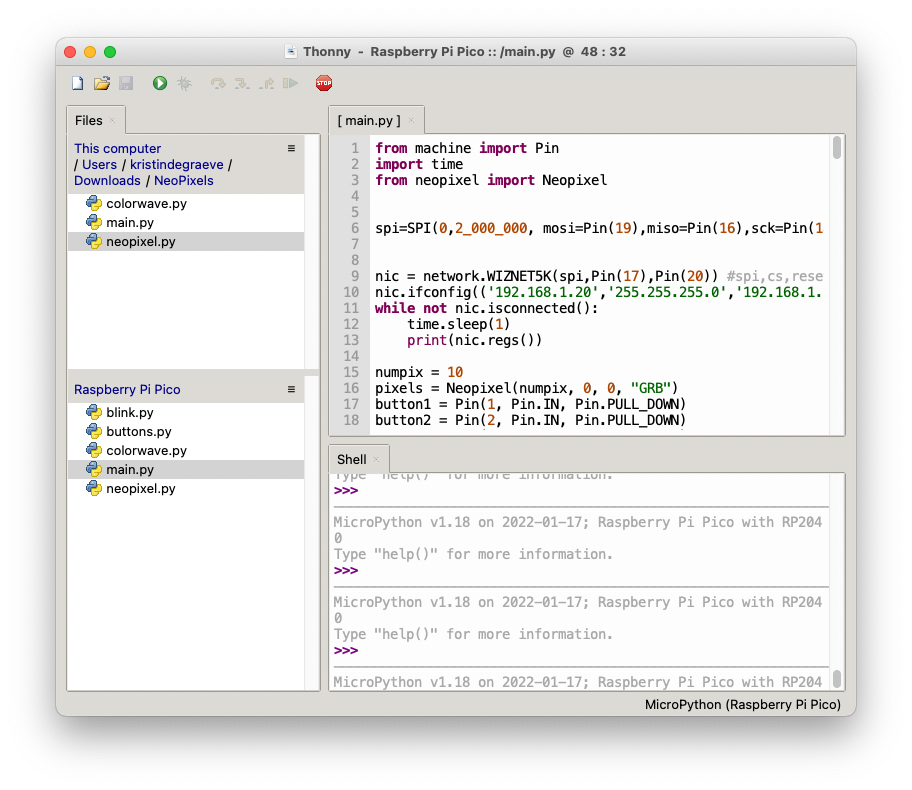Click the Resume debugging icon
This screenshot has width=912, height=790.
tap(290, 83)
